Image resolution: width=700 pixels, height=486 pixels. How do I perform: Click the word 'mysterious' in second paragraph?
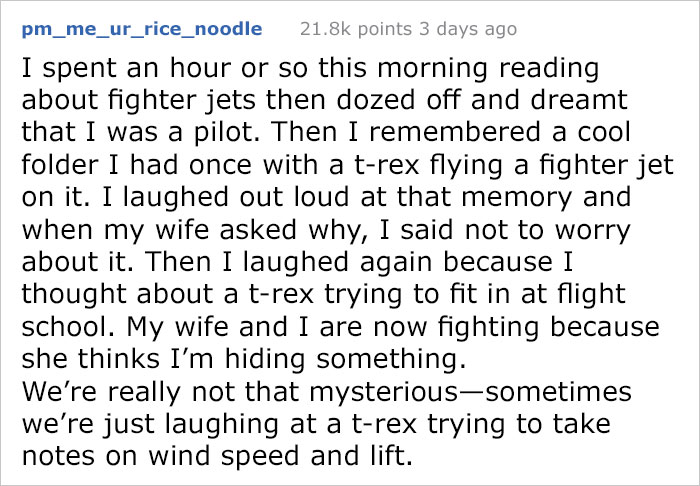tap(383, 392)
